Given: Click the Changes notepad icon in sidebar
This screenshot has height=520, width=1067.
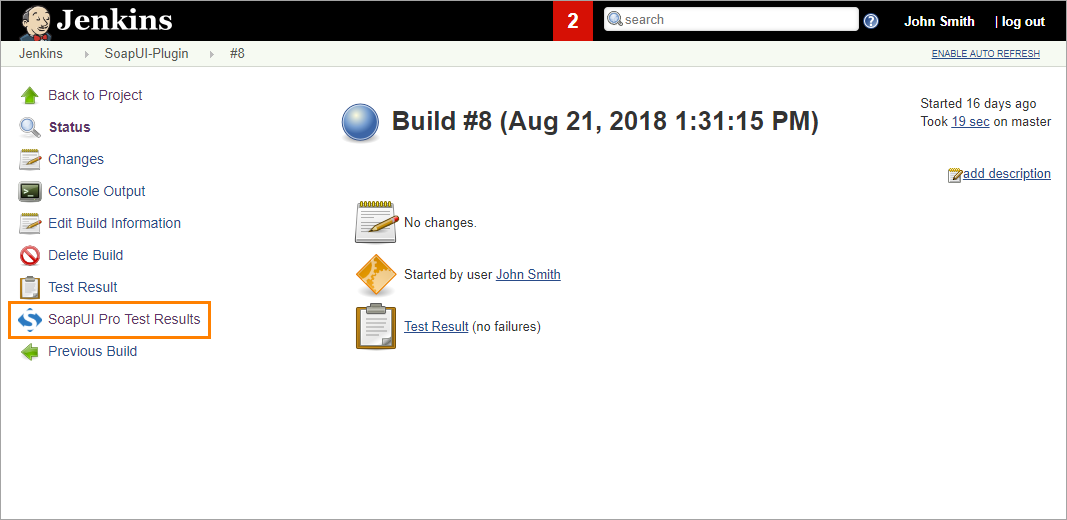Looking at the screenshot, I should 30,159.
